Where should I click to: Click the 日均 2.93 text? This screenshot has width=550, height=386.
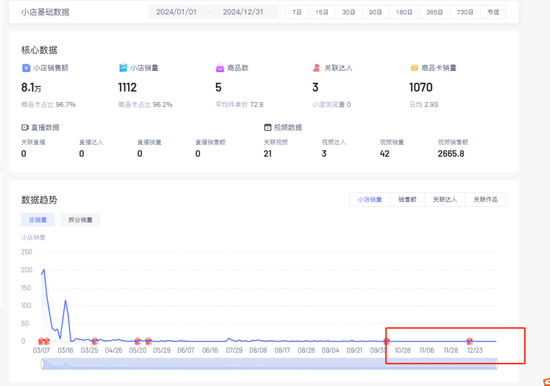tap(424, 105)
